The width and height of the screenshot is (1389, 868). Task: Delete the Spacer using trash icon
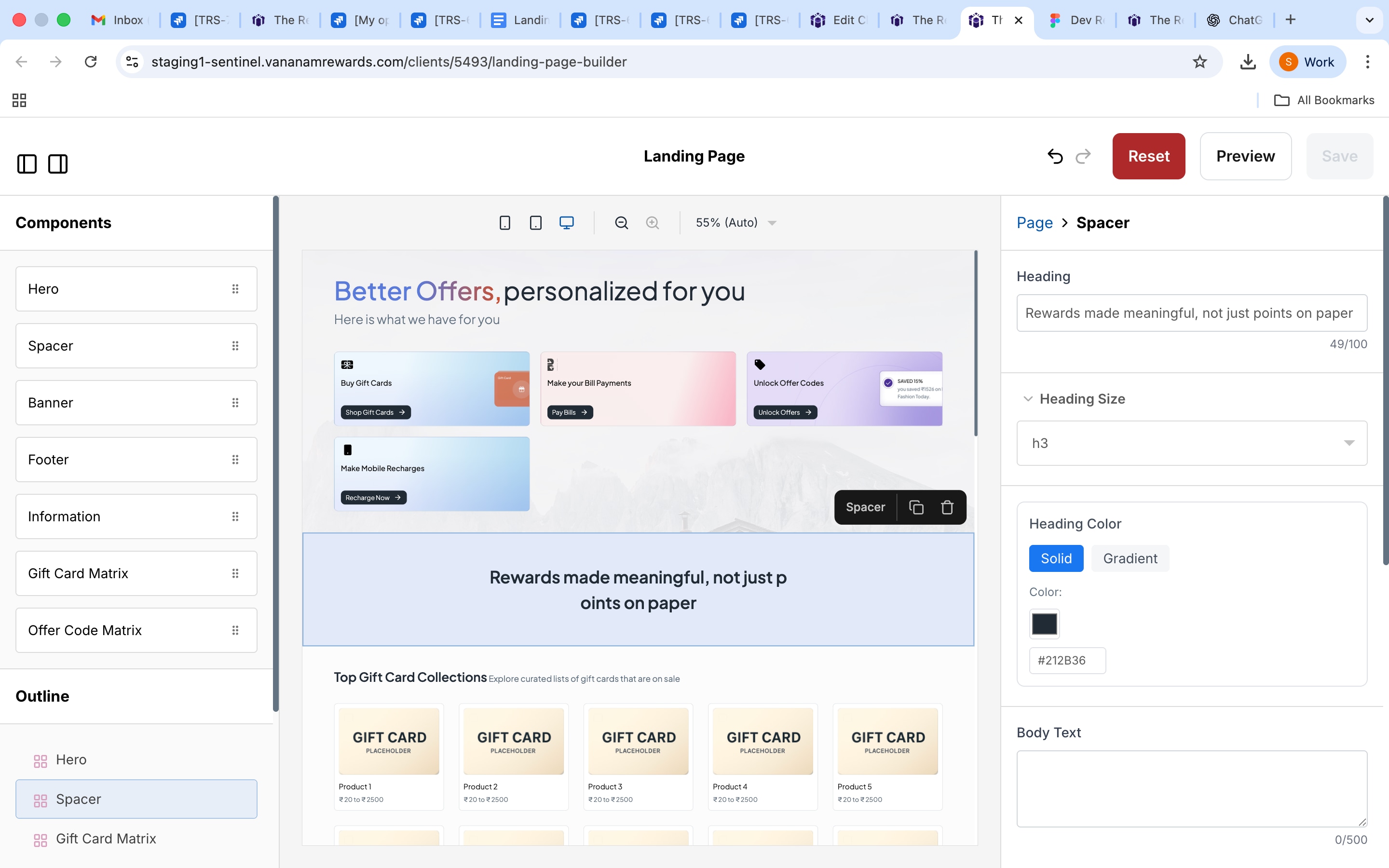(947, 507)
